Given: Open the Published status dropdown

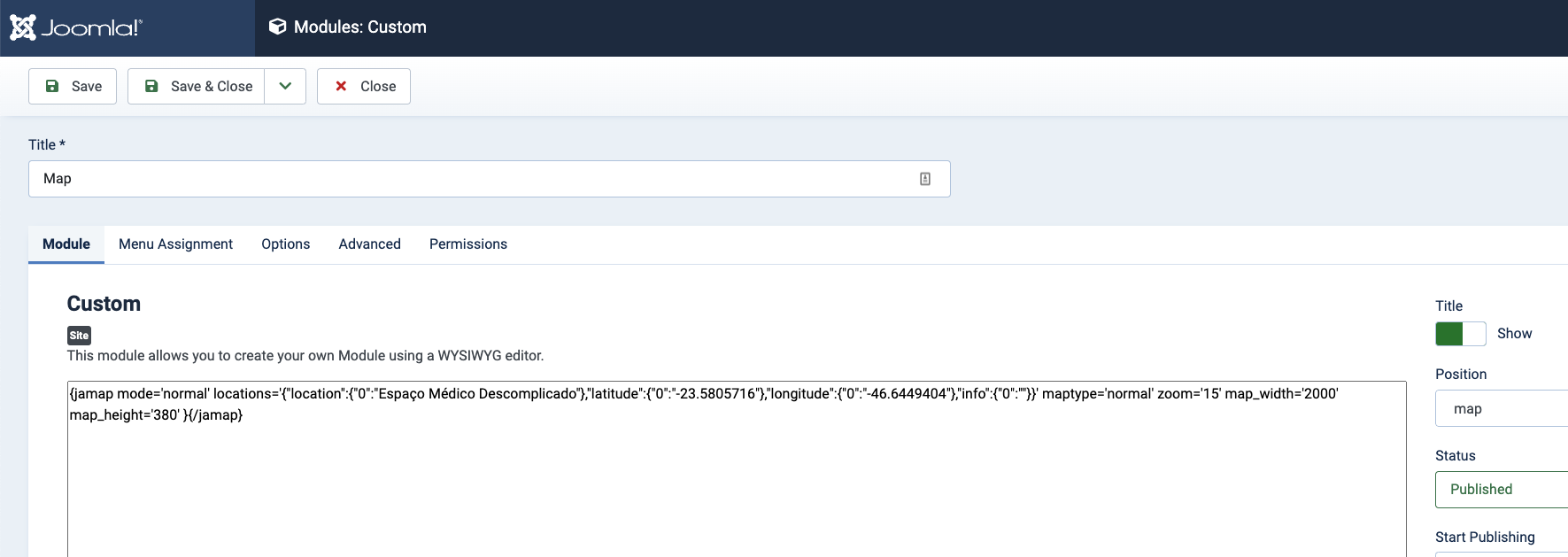Looking at the screenshot, I should (1505, 490).
